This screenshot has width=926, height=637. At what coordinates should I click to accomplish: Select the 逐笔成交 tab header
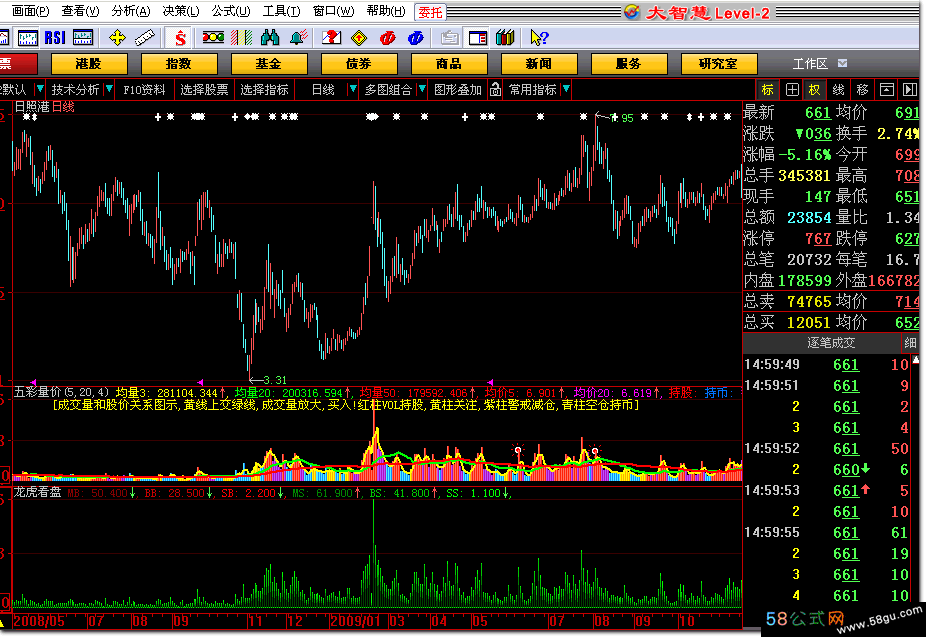[831, 342]
